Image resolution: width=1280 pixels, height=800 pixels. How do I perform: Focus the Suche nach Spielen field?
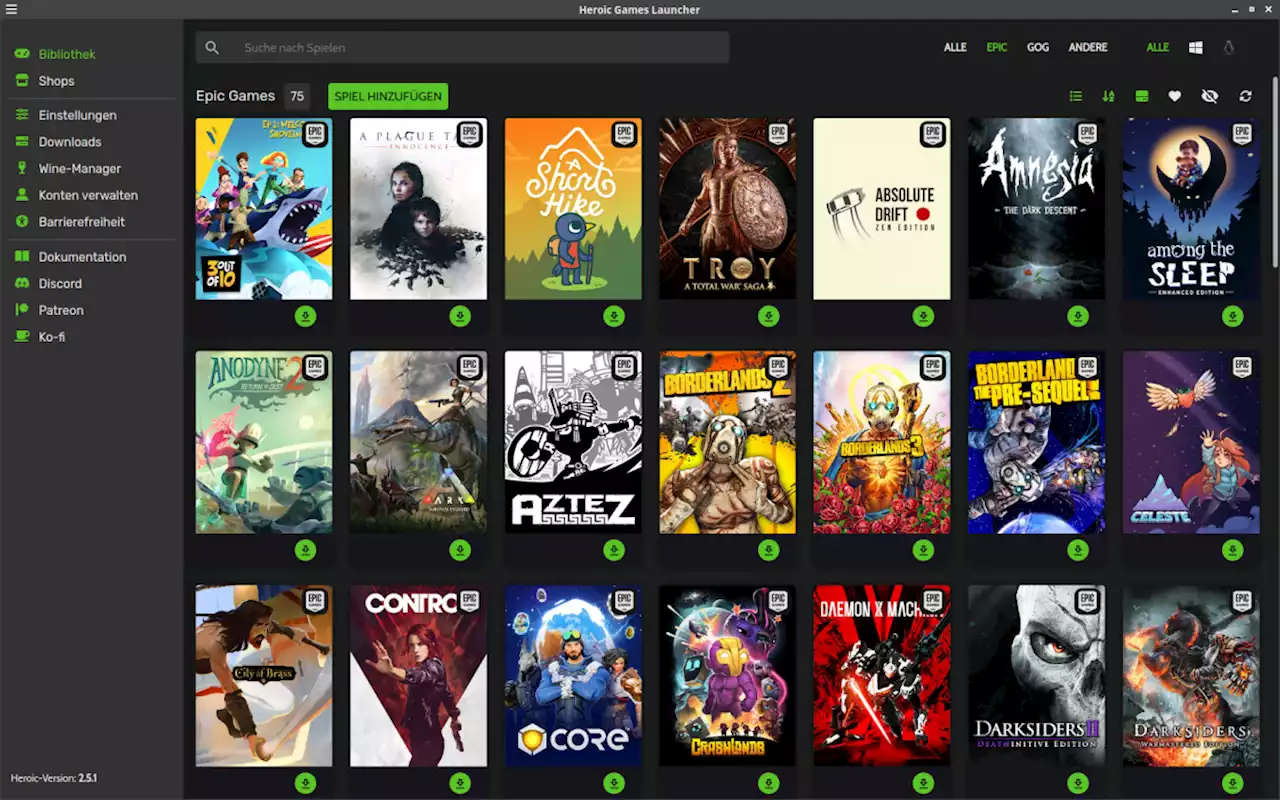(462, 47)
